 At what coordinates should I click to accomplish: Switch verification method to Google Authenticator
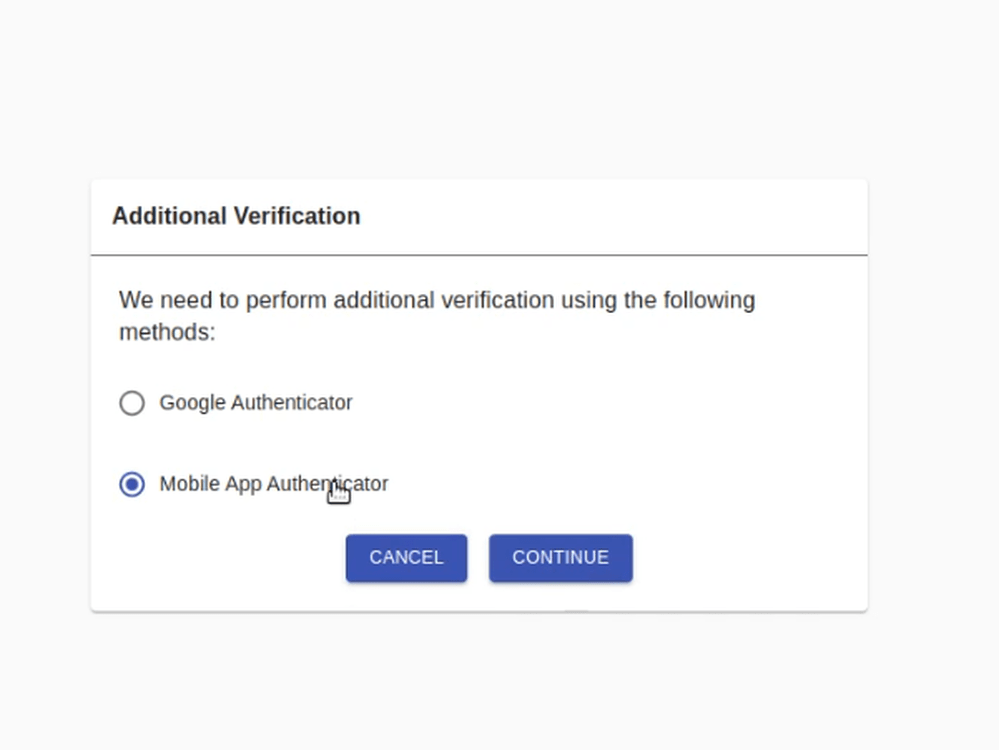pos(132,403)
